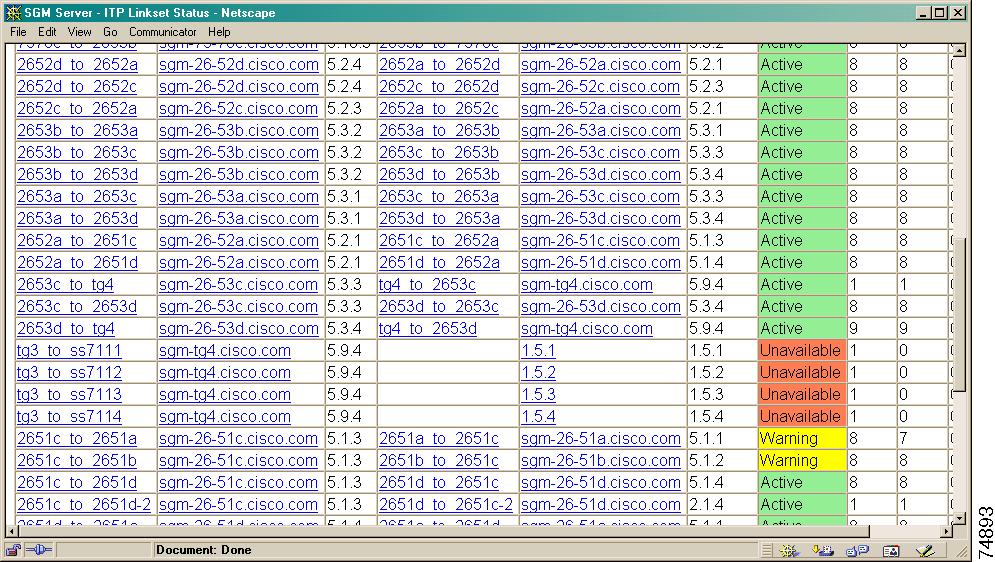
Task: Click the underlined 1.5.4 node link
Action: point(538,417)
